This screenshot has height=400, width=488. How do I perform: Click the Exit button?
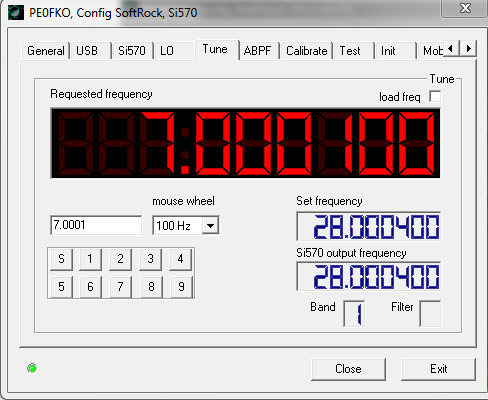pyautogui.click(x=438, y=369)
